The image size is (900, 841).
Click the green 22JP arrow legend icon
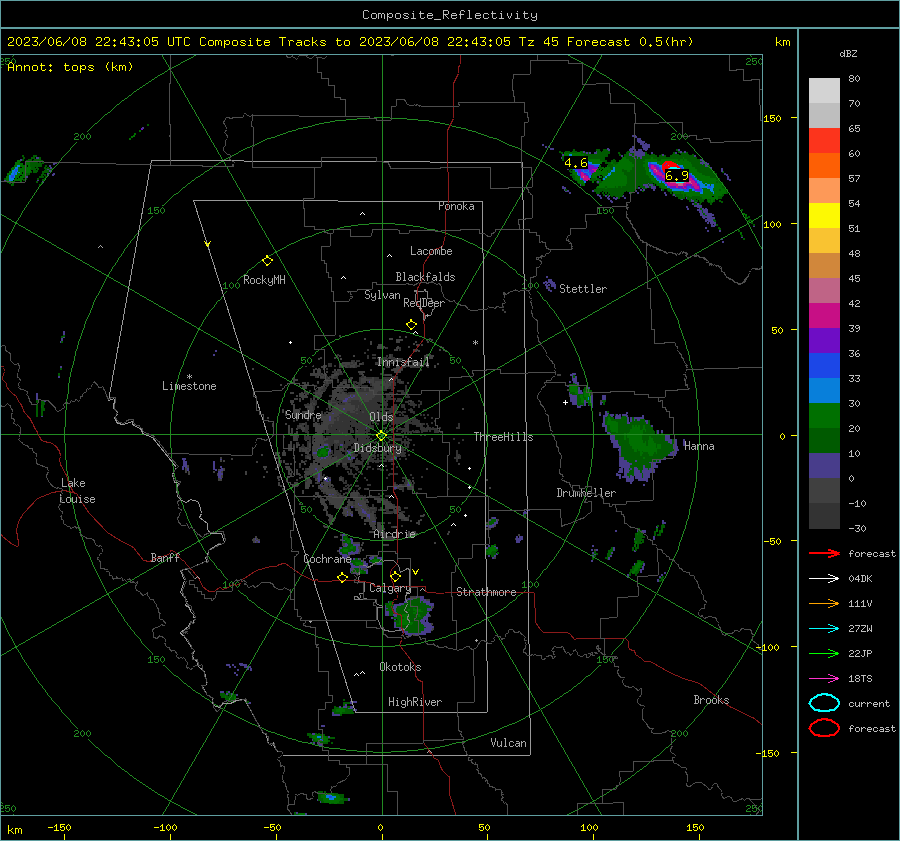(x=824, y=653)
